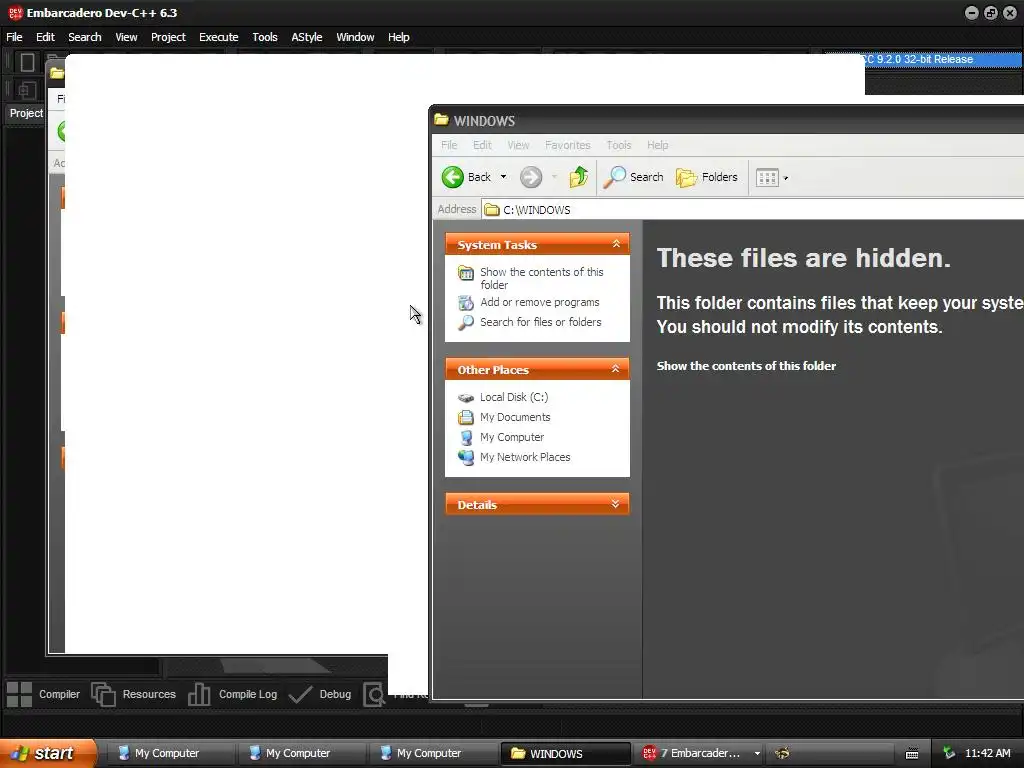1024x768 pixels.
Task: Collapse the Other Places panel
Action: point(615,369)
